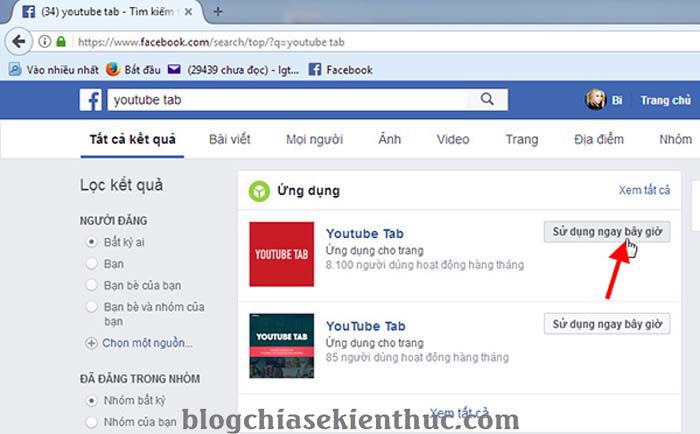Close the youtube tab browser tab
The image size is (700, 434).
pos(188,12)
